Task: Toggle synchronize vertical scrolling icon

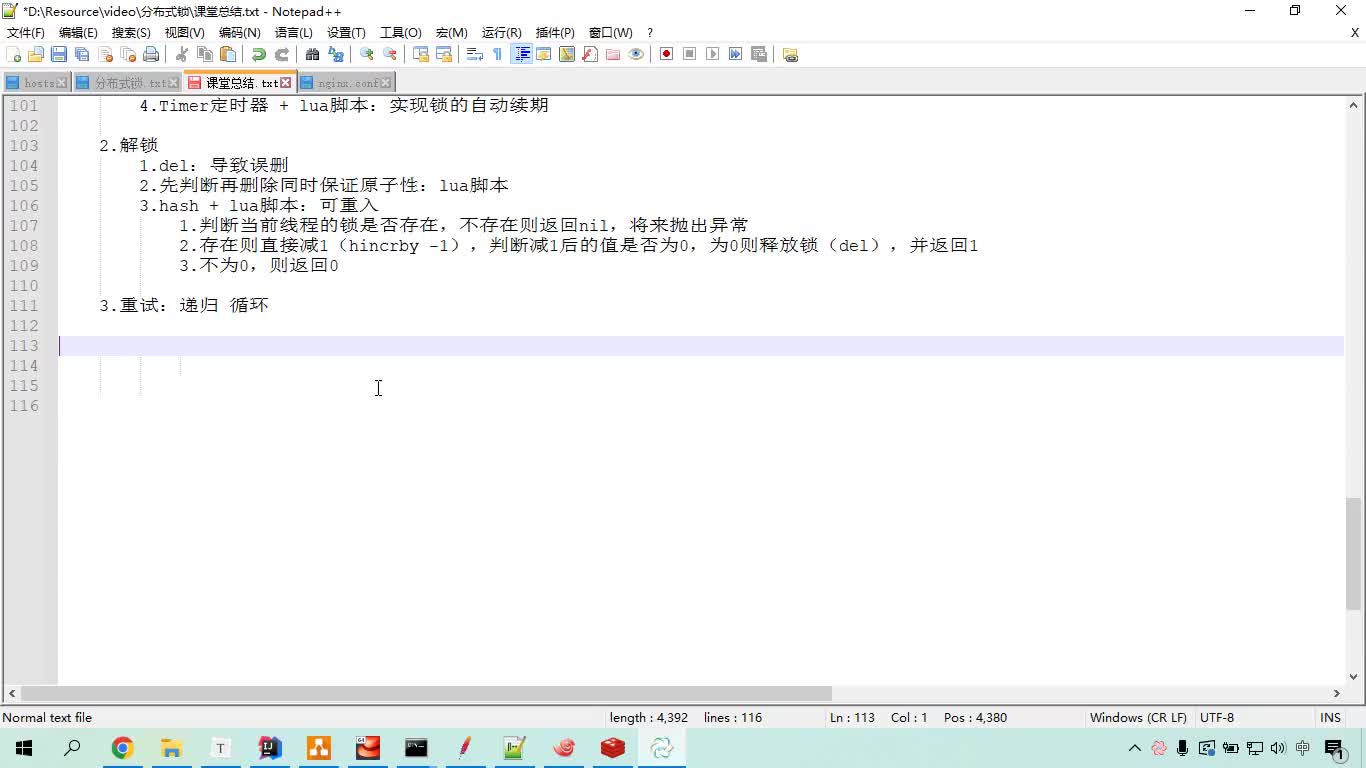Action: click(x=421, y=54)
